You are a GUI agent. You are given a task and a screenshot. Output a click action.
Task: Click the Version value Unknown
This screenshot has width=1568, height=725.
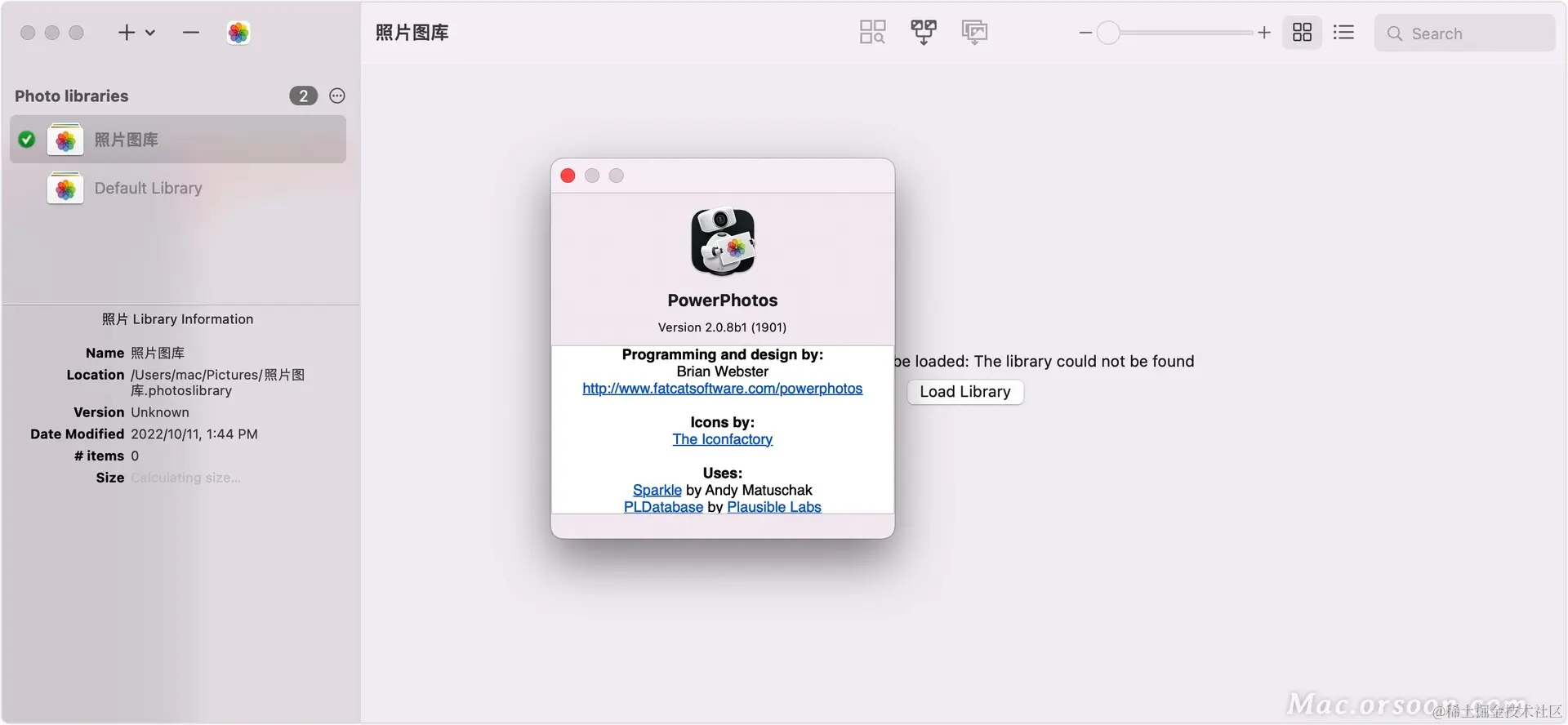point(160,412)
